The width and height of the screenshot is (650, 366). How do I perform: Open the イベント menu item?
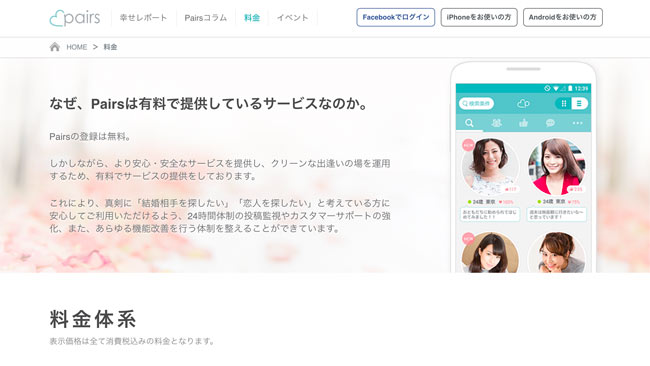tap(293, 18)
